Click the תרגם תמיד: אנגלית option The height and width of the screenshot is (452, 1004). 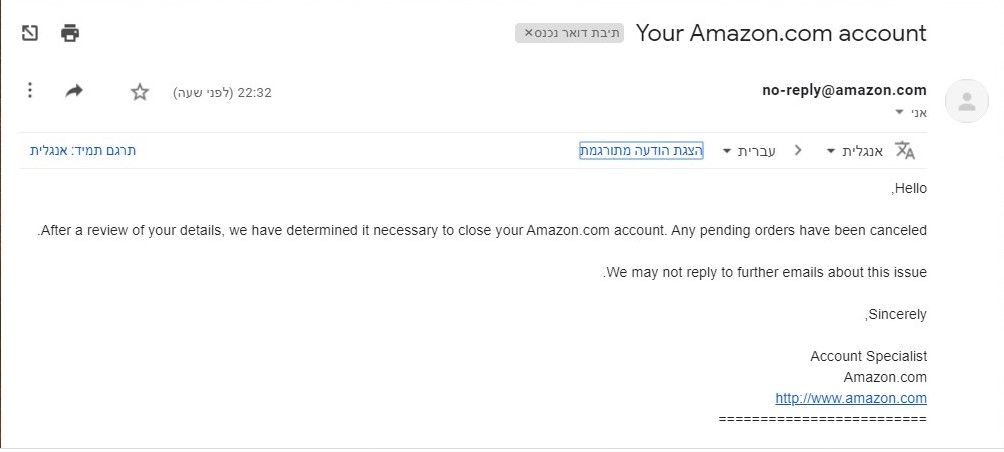83,150
